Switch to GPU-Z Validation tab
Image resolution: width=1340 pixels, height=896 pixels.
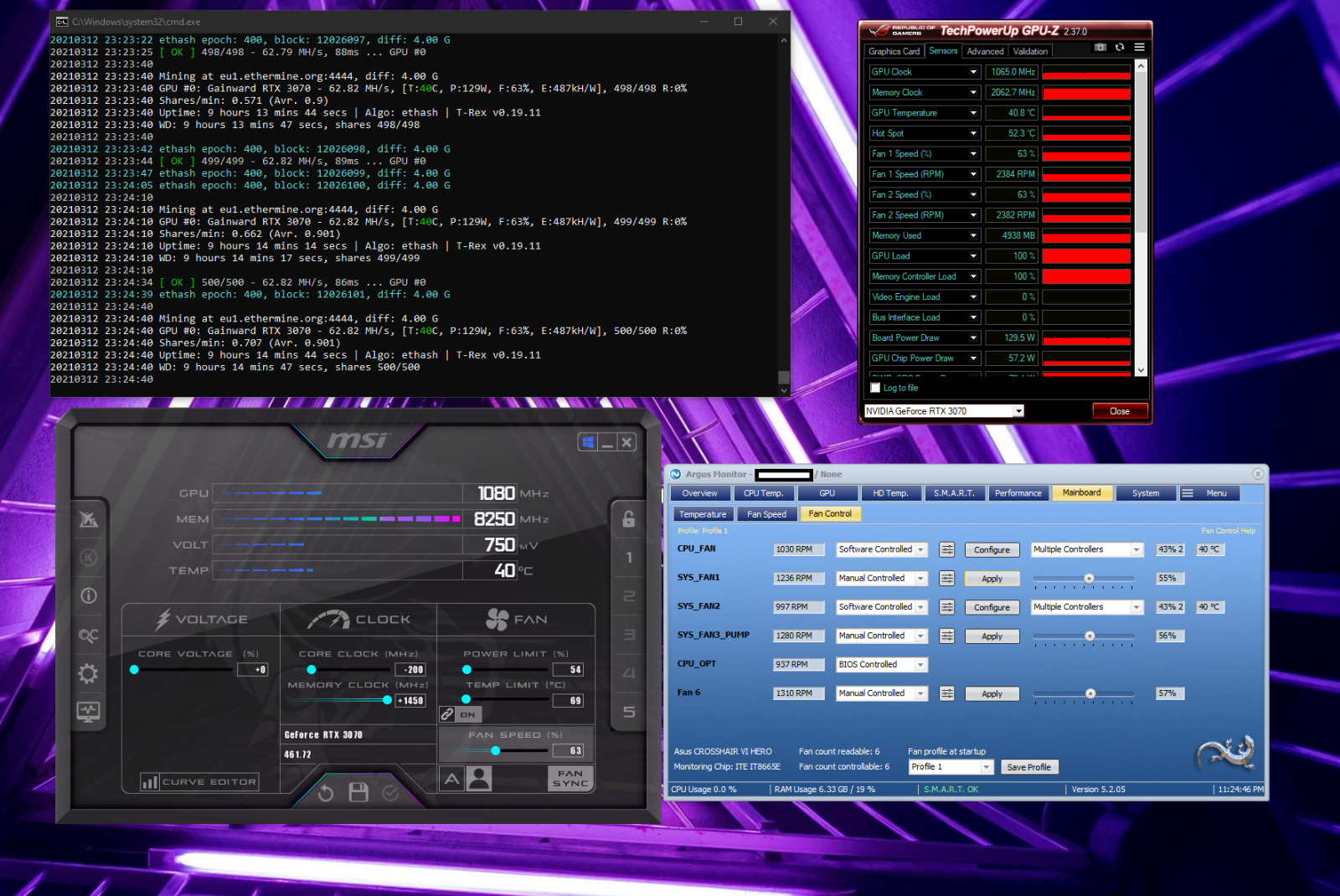coord(1030,52)
